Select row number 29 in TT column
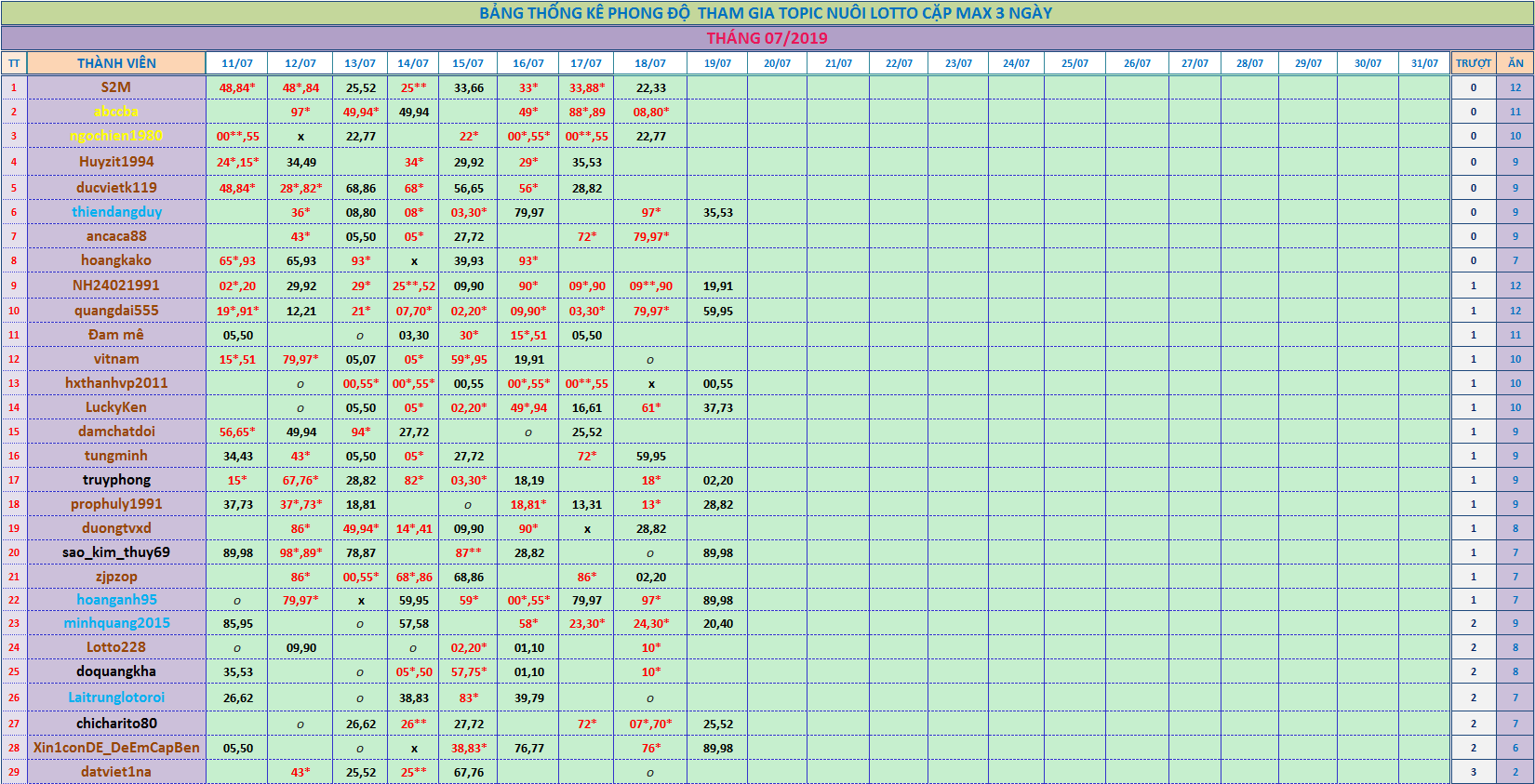This screenshot has height=784, width=1535. [x=14, y=772]
